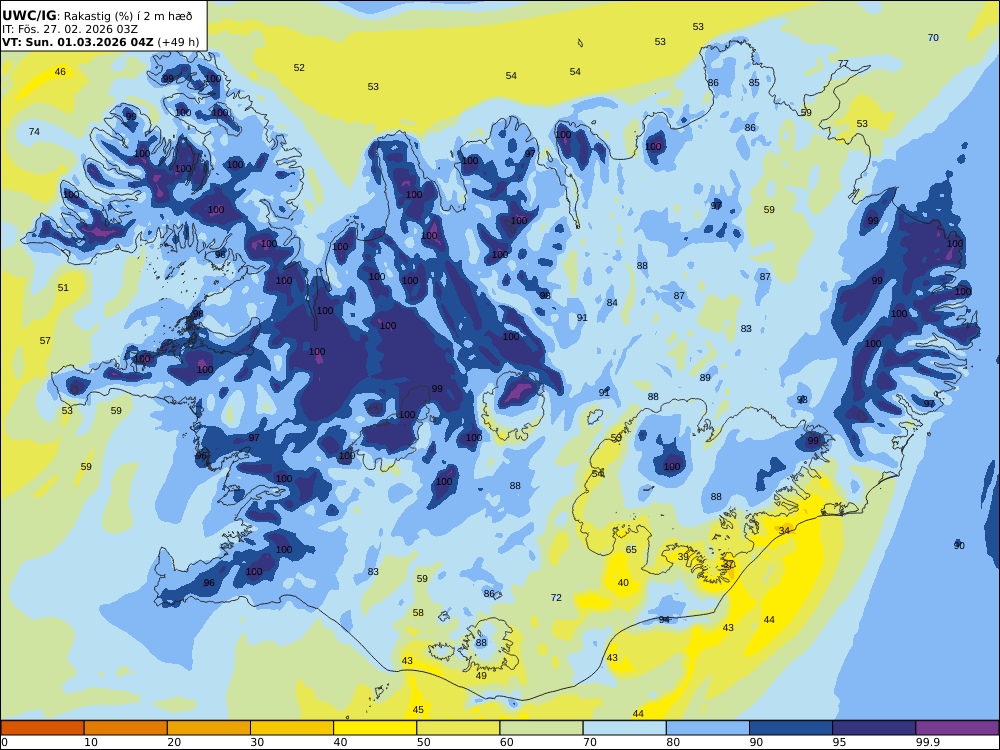Click the legend tick label '80'
The width and height of the screenshot is (1000, 750).
click(673, 742)
